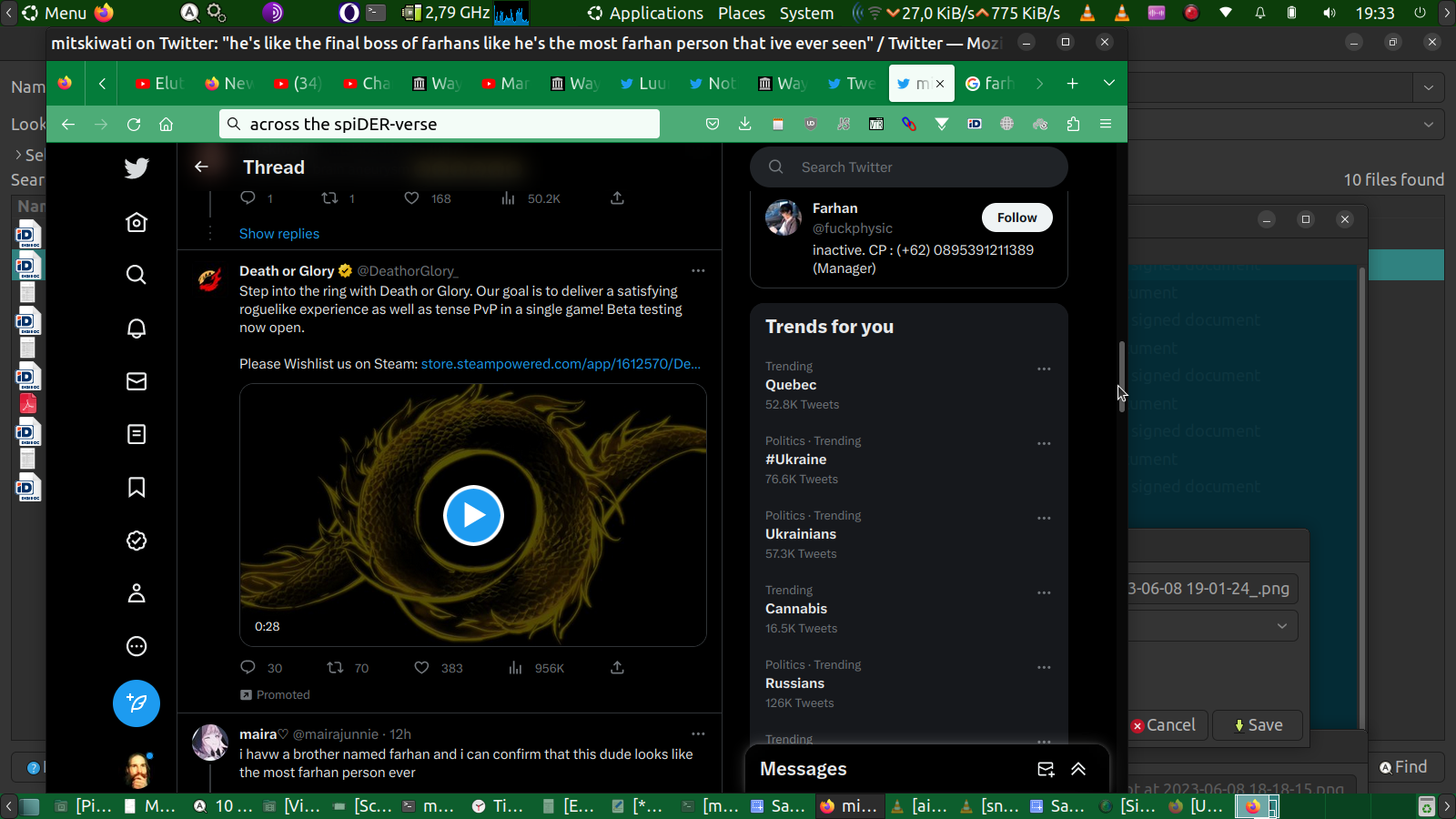Save page to Pocket
This screenshot has width=1456, height=819.
713,124
